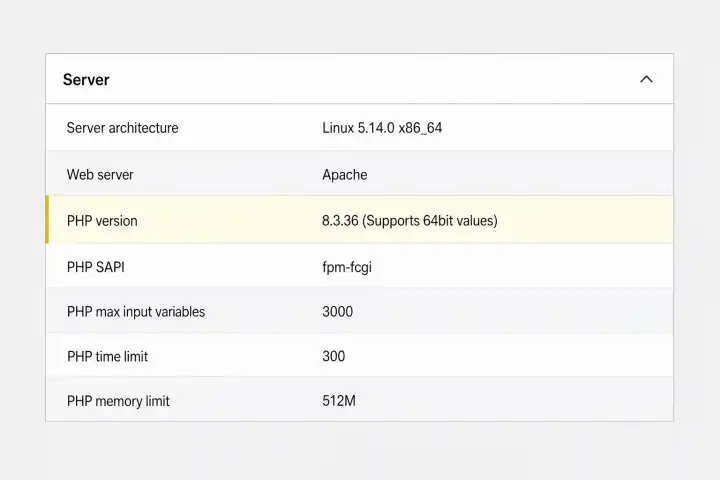Select '8.3.36 (Supports 64bit values)' text
The width and height of the screenshot is (720, 480).
(x=410, y=220)
